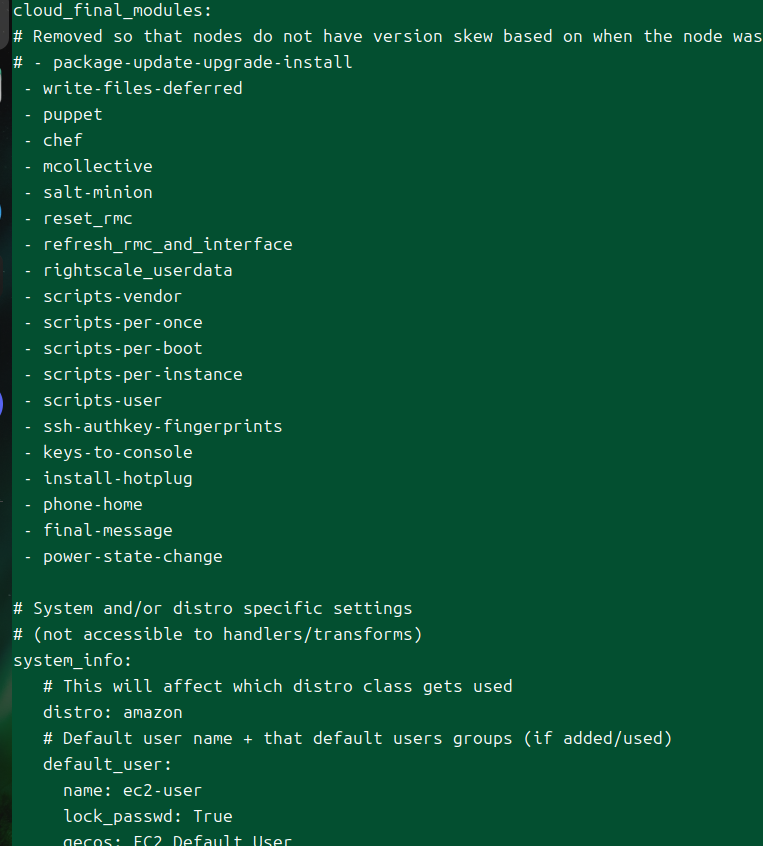
Task: Click the distro: amazon setting
Action: (x=113, y=712)
